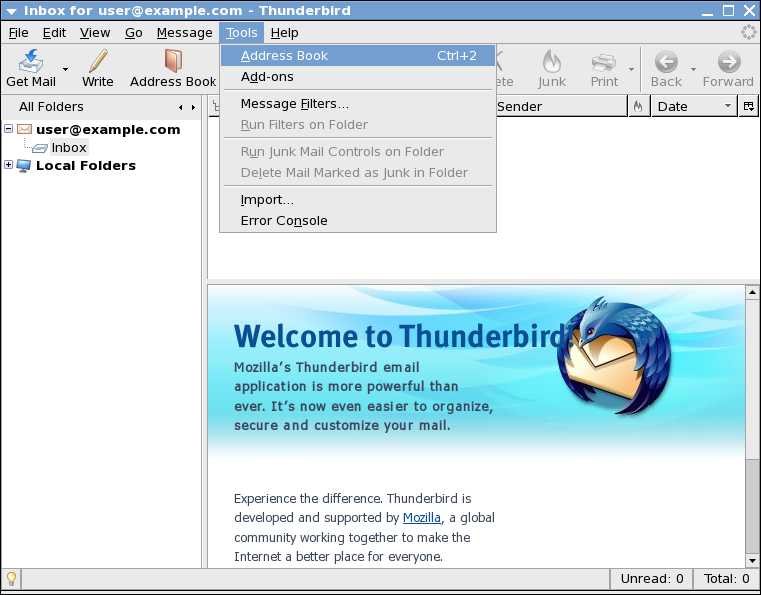Screen dimensions: 761x595
Task: Open the Get Mail dropdown arrow
Action: pos(66,69)
